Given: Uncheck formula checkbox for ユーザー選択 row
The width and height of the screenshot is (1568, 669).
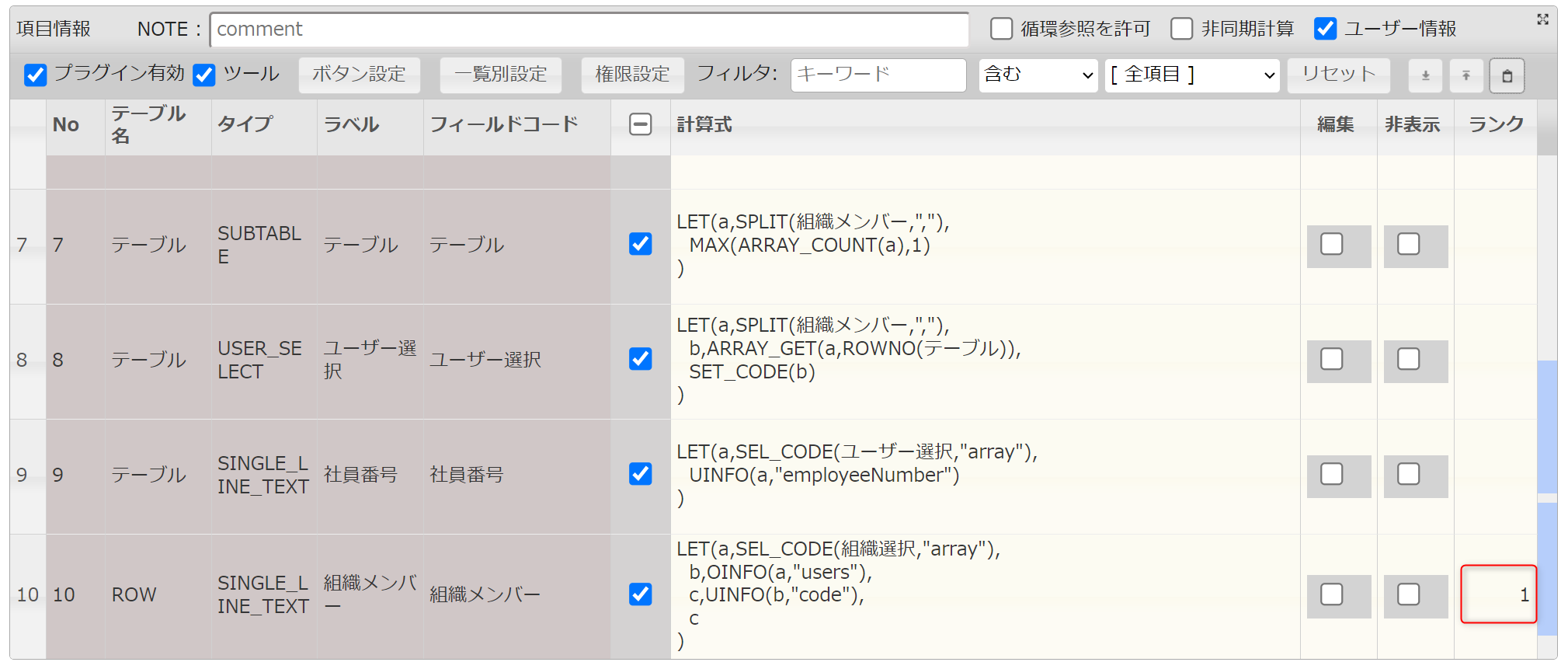Looking at the screenshot, I should (640, 359).
